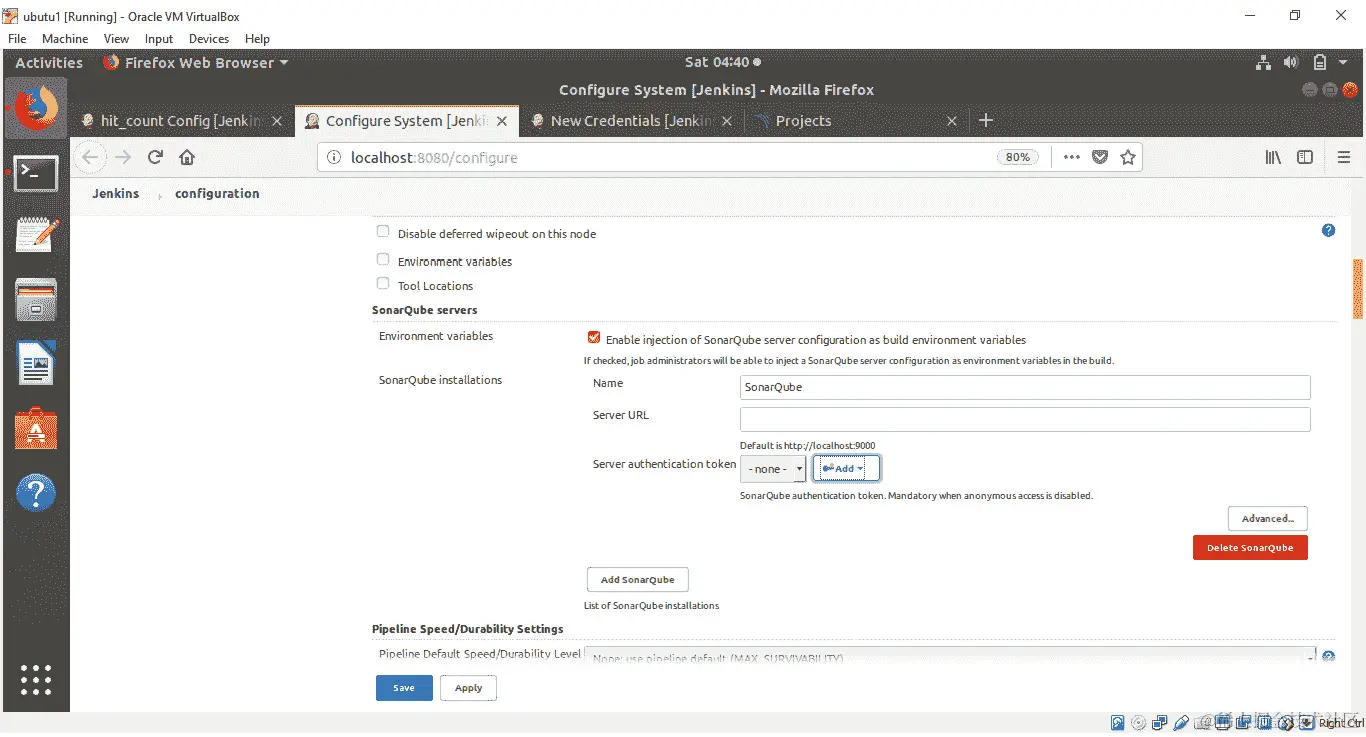Enable the Environment variables node checkbox
The height and width of the screenshot is (737, 1366).
point(382,258)
